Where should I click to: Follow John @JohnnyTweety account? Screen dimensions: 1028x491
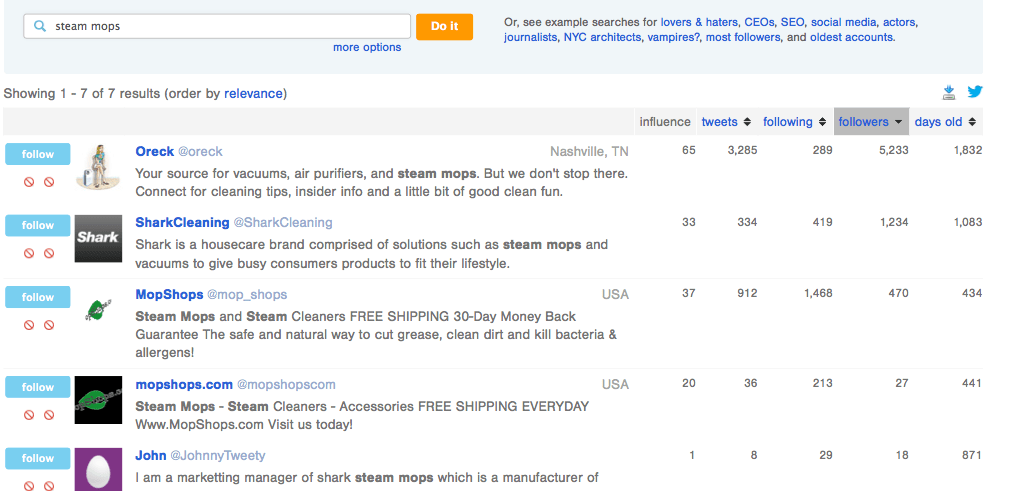click(x=37, y=458)
